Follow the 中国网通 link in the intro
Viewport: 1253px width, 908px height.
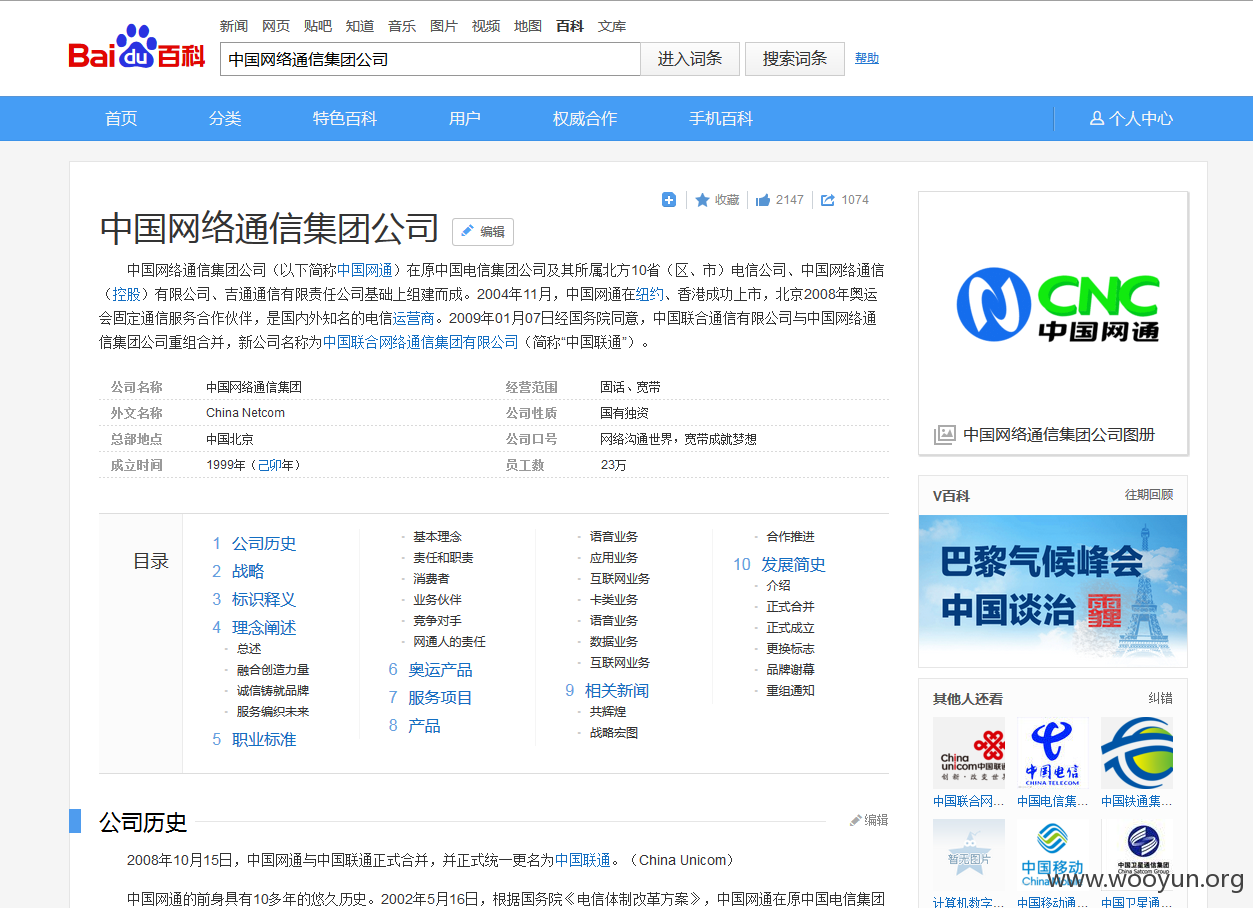(x=364, y=270)
